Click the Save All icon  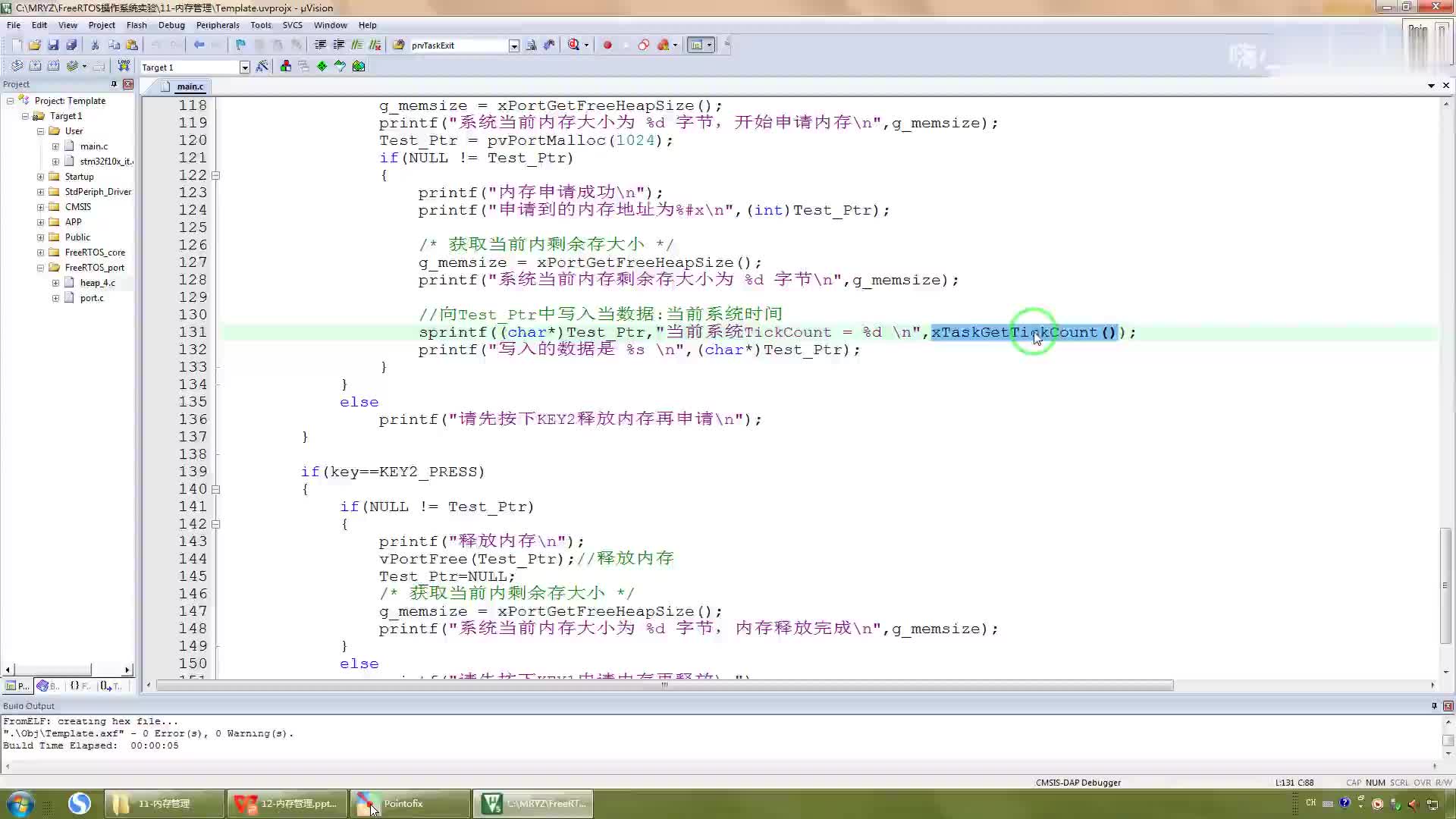click(x=71, y=45)
